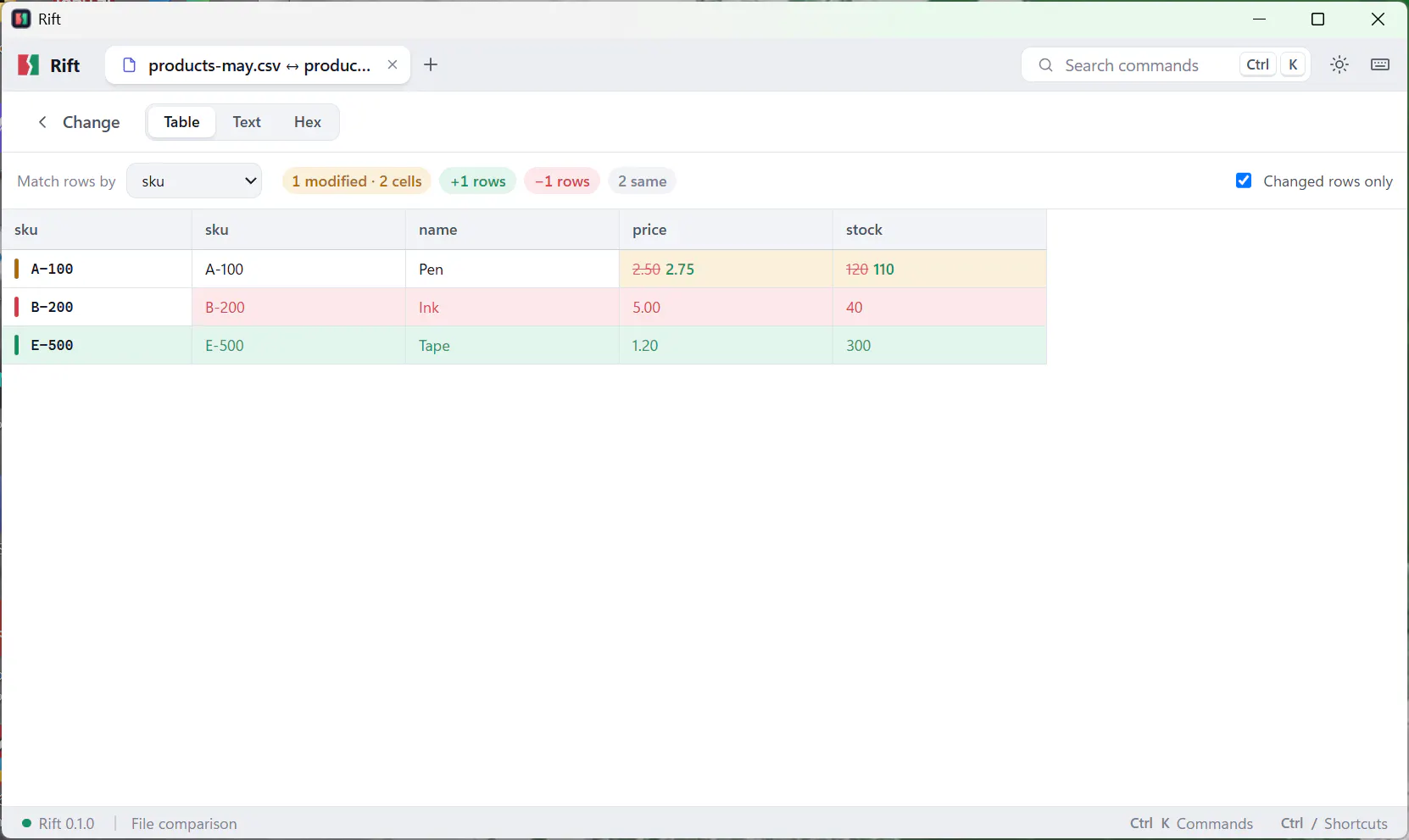Click Ctrl / Shortcuts in status bar
Viewport: 1409px width, 840px height.
1334,824
